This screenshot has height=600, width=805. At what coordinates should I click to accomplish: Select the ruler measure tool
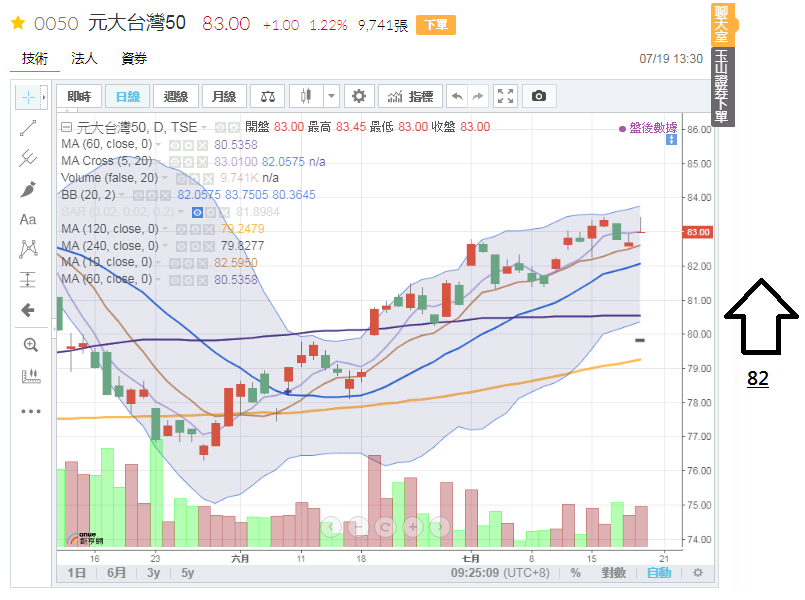coord(31,376)
